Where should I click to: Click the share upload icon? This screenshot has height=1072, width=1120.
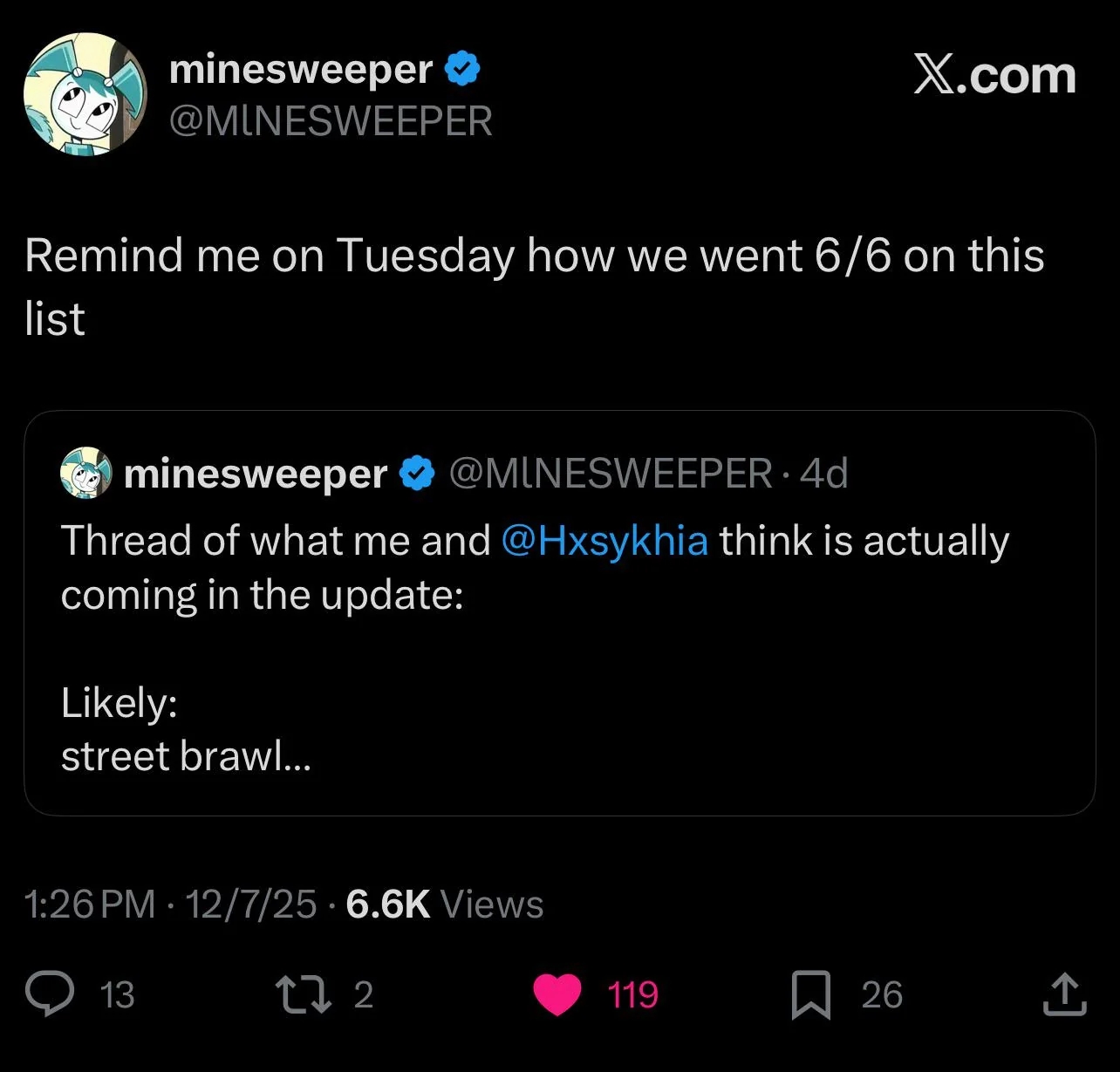pos(1064,995)
